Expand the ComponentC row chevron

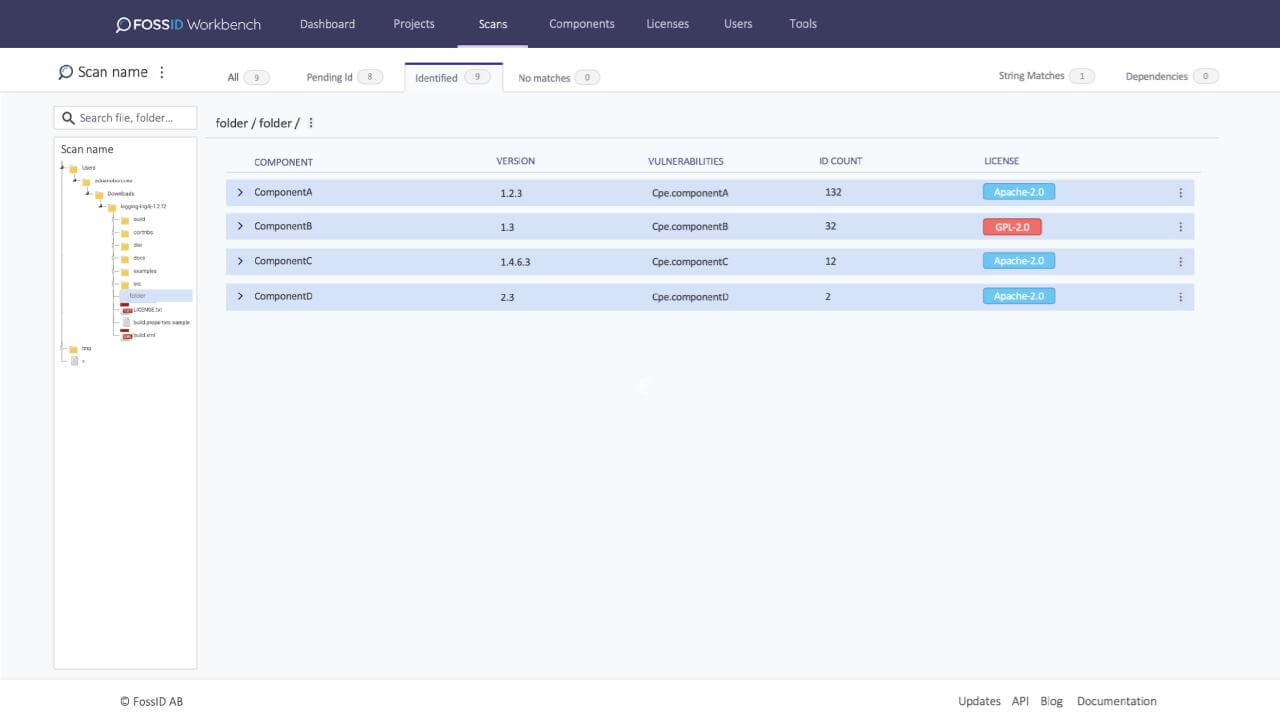tap(239, 261)
